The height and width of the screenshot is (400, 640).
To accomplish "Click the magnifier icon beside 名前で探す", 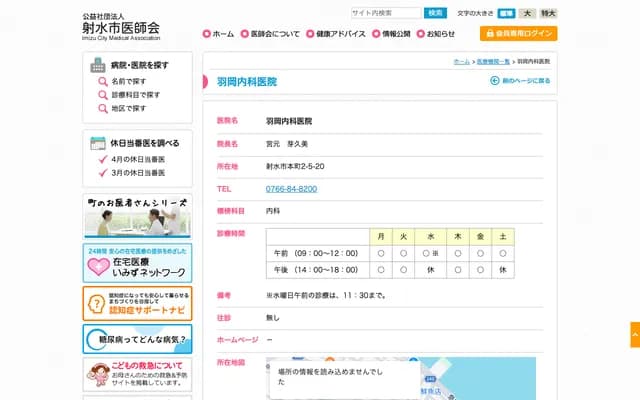I will coord(103,81).
